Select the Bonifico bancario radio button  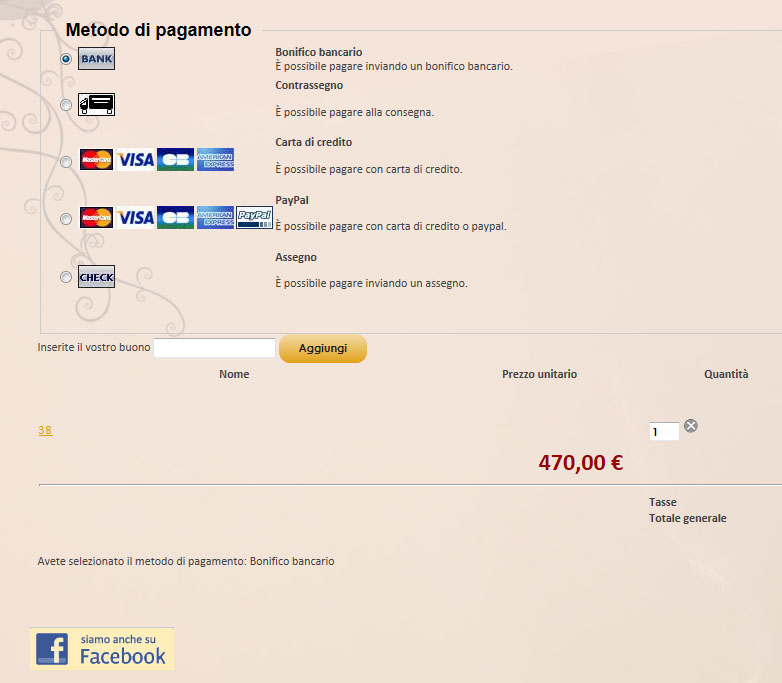point(66,59)
